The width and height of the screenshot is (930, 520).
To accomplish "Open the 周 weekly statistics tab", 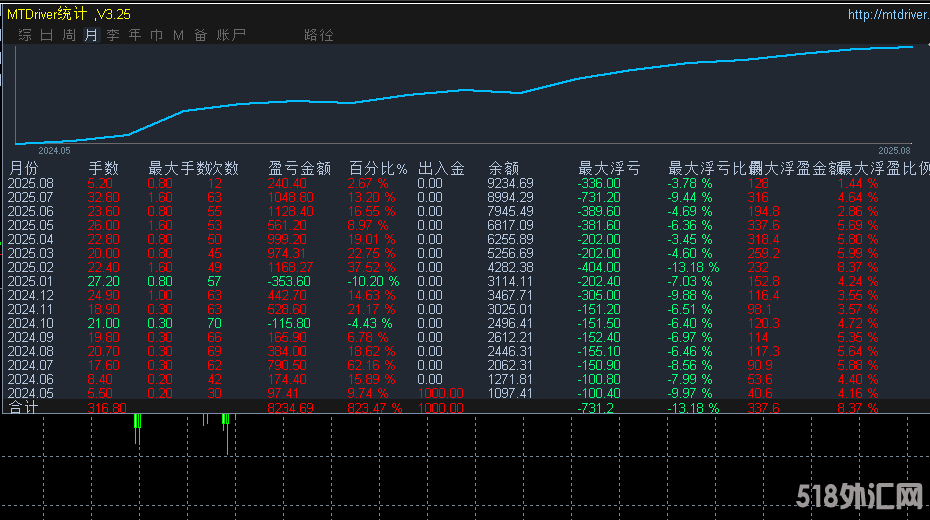I will 69,35.
